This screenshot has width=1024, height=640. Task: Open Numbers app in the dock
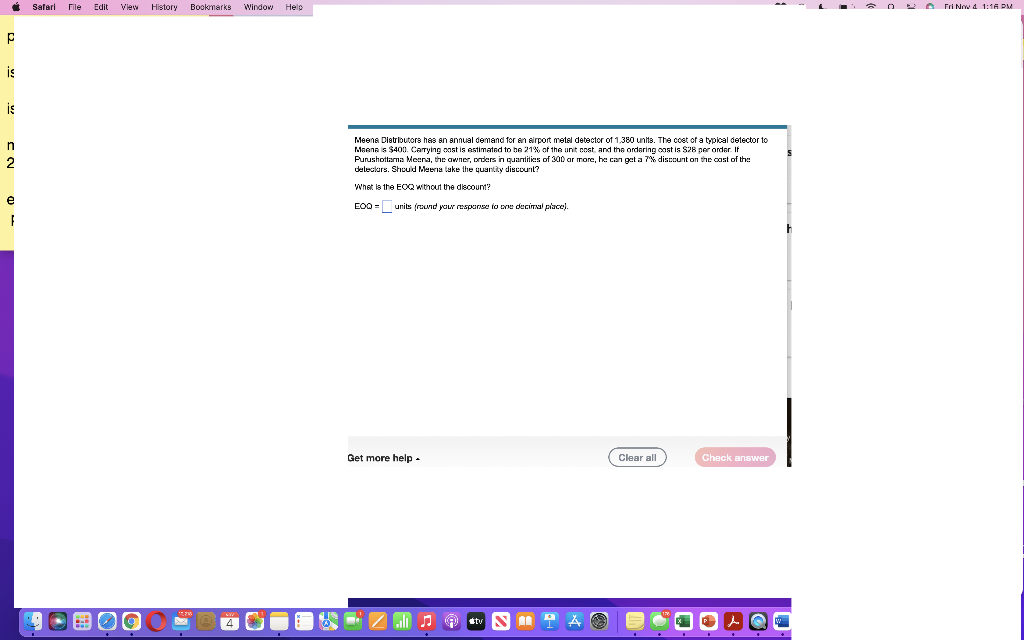pos(402,621)
